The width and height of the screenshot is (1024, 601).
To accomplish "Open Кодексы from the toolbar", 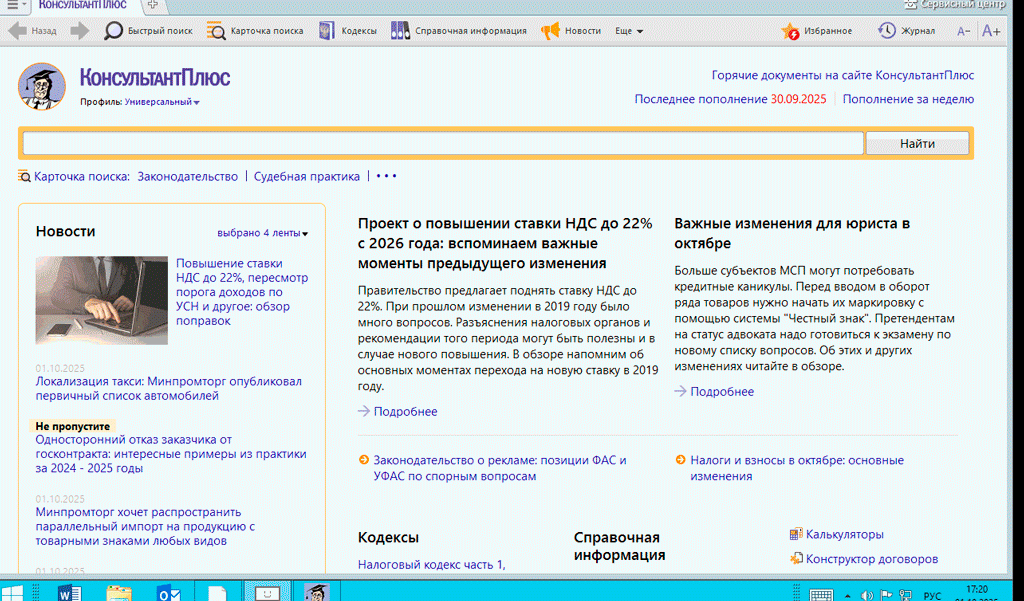I will click(x=327, y=31).
